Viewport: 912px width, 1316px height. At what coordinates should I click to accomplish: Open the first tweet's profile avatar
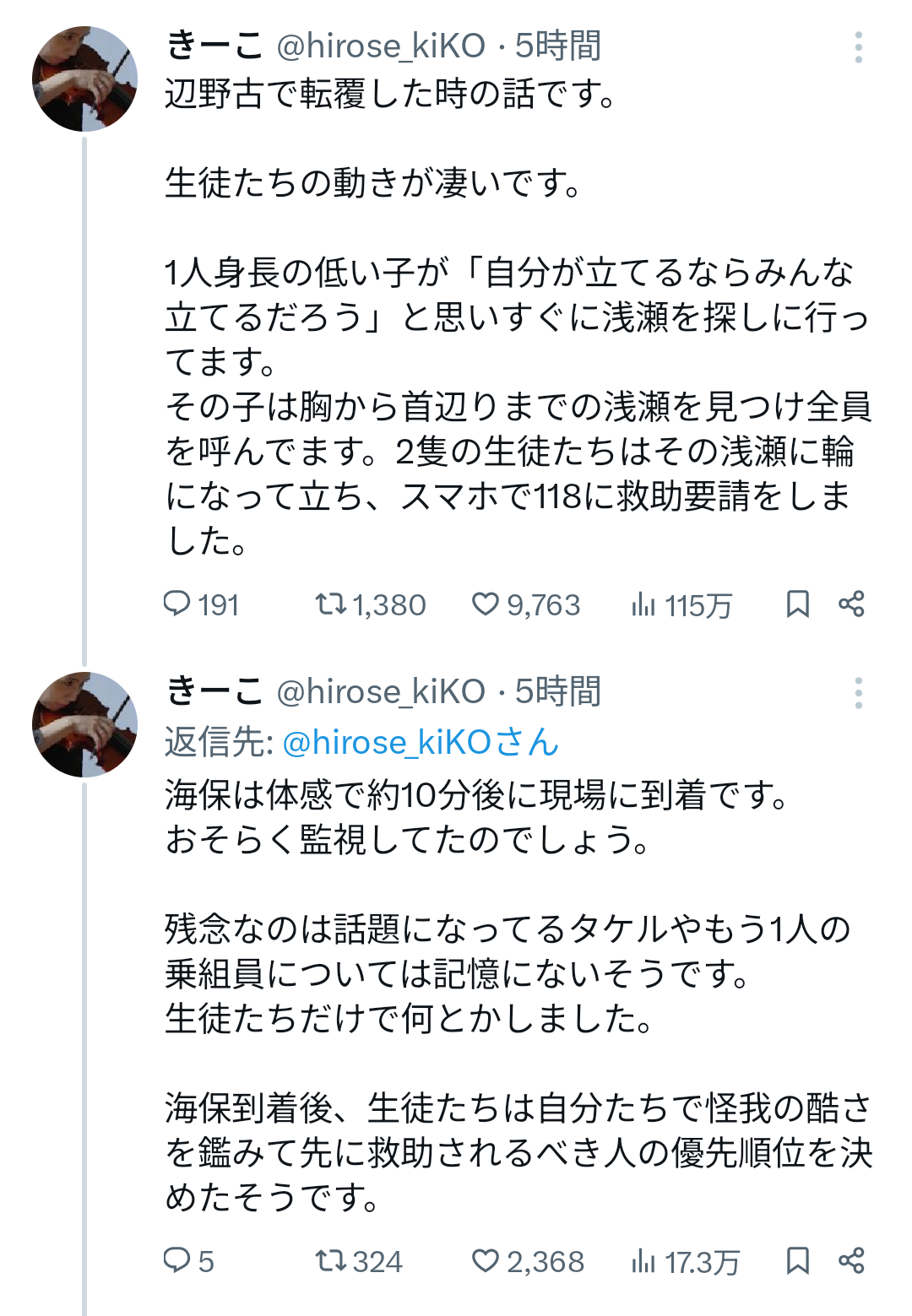pyautogui.click(x=84, y=79)
